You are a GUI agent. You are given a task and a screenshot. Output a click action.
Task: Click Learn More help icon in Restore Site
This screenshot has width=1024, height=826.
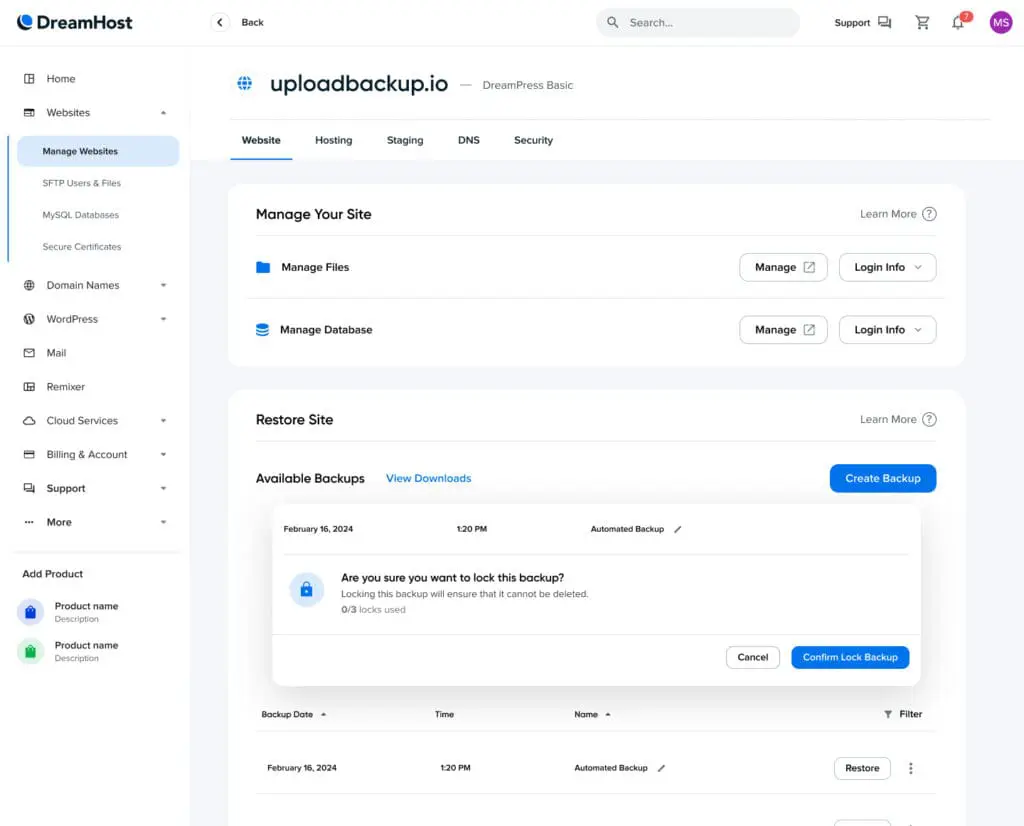929,419
